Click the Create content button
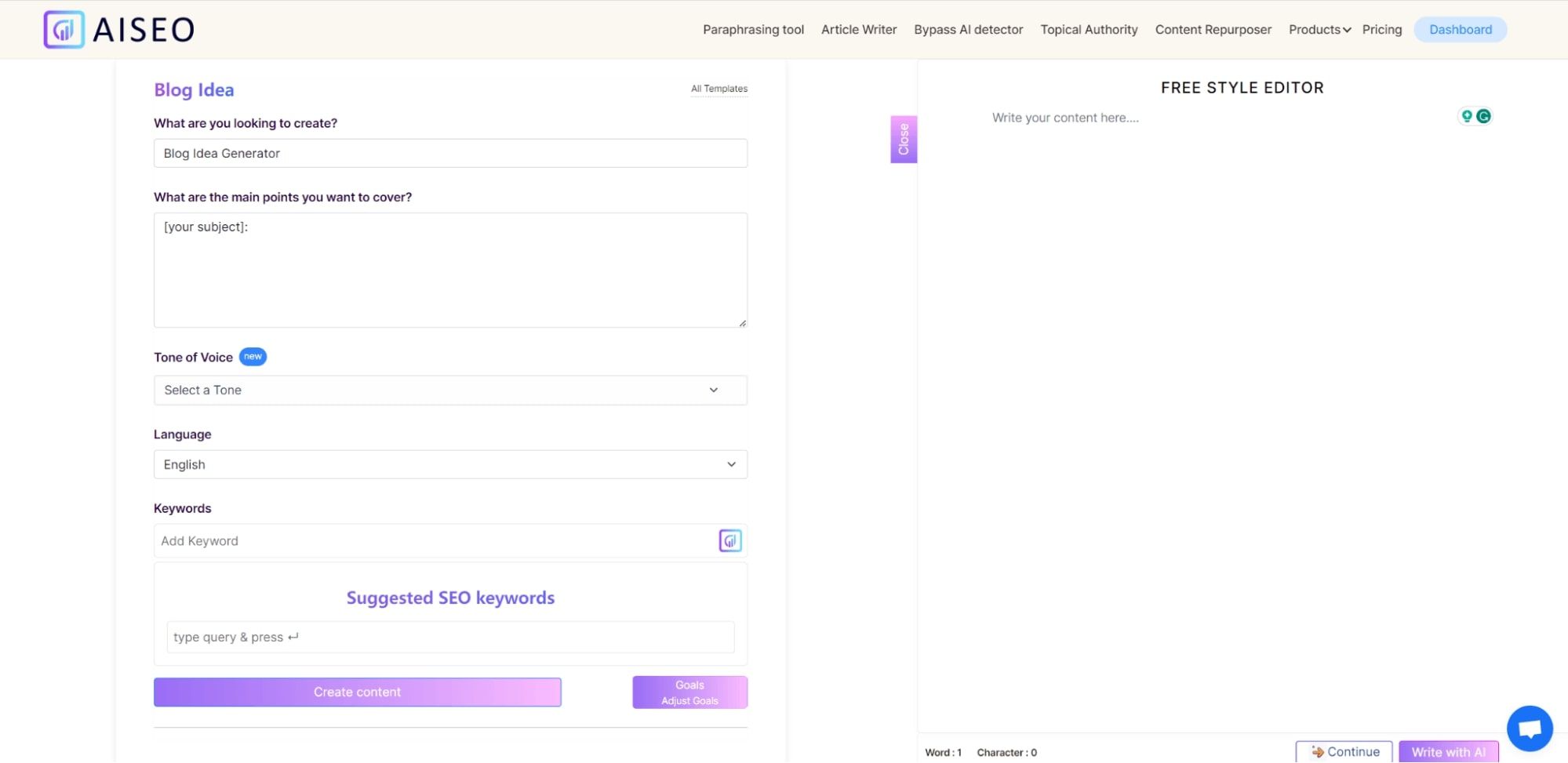This screenshot has height=763, width=1568. point(357,692)
